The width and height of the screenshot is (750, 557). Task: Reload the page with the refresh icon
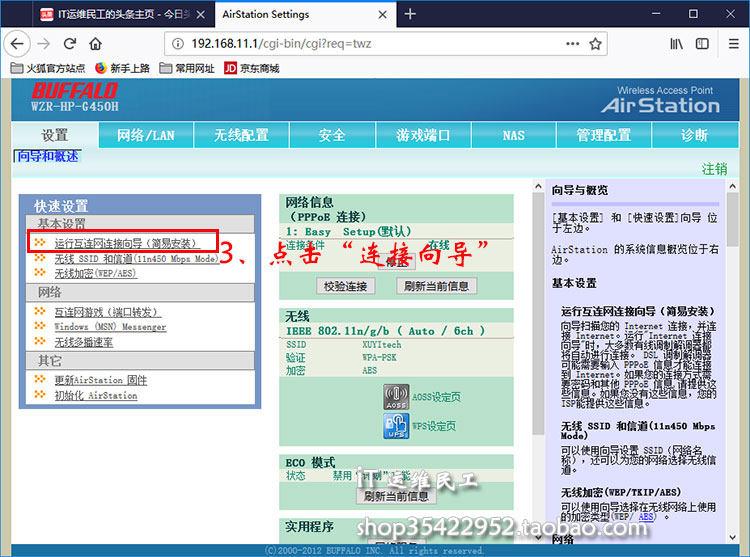click(x=70, y=44)
